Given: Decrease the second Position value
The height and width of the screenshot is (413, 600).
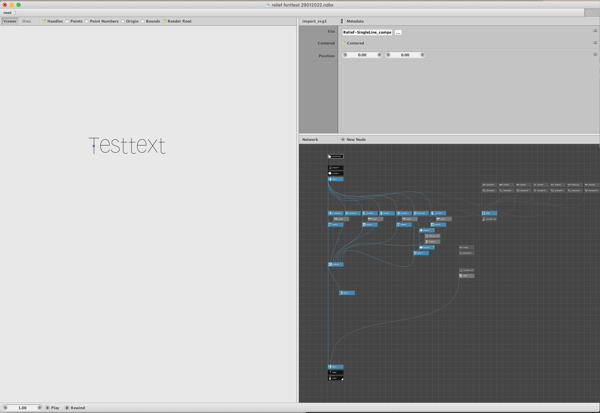Looking at the screenshot, I should (x=388, y=55).
